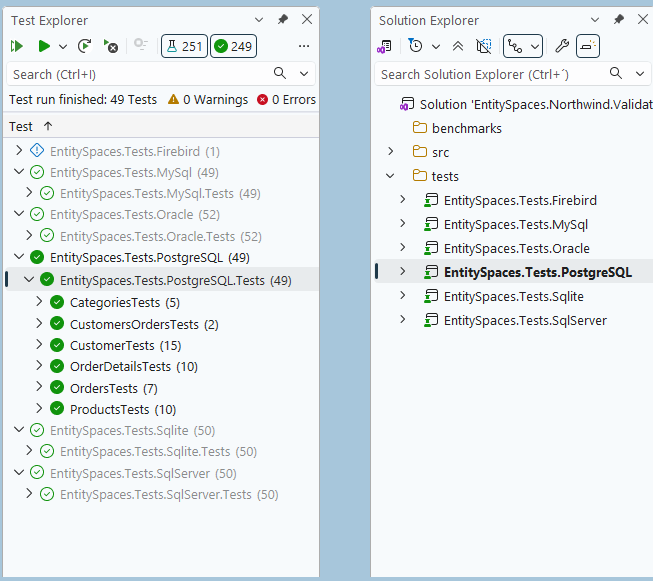Screen dimensions: 653x581
Task: Click Solution Explorer search magnifier icon
Action: coord(616,73)
